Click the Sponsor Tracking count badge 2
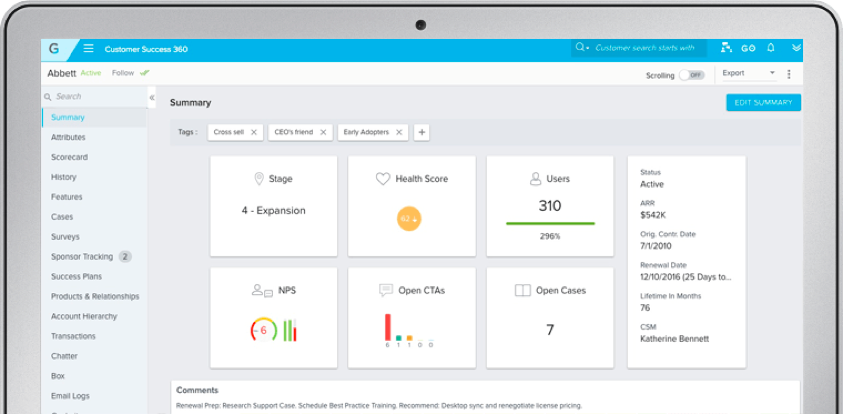The height and width of the screenshot is (414, 843). tap(125, 257)
